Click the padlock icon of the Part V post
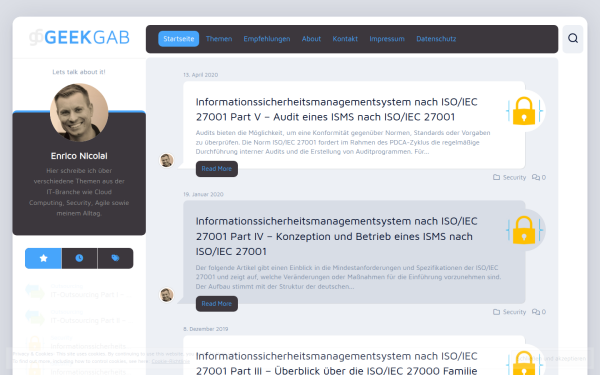The width and height of the screenshot is (600, 375). coord(524,111)
